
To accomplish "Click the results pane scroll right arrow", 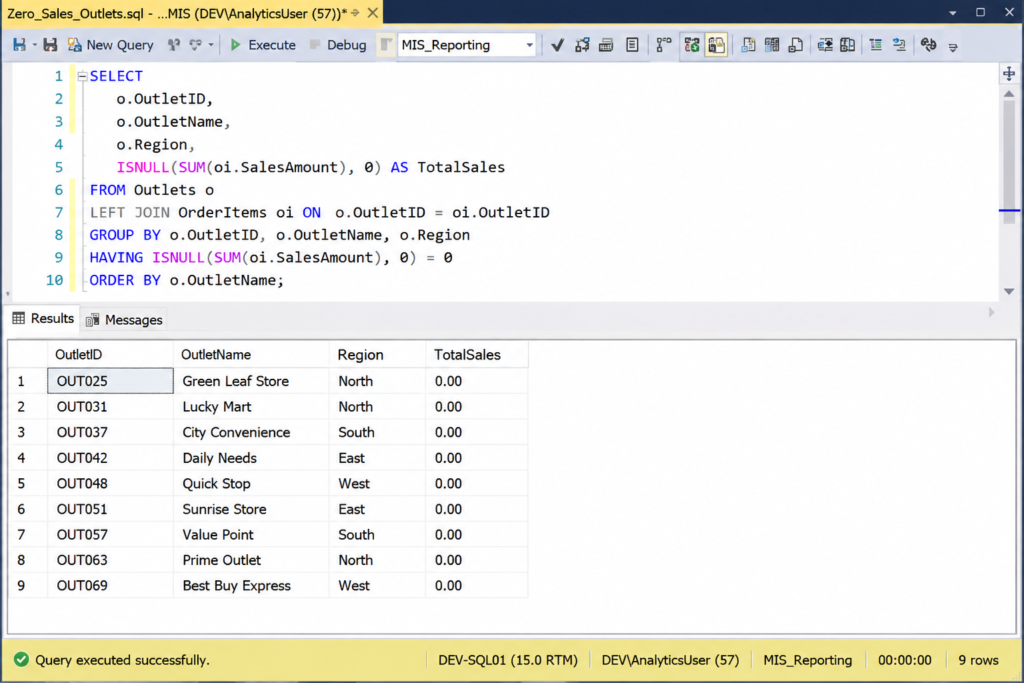I will (x=991, y=313).
